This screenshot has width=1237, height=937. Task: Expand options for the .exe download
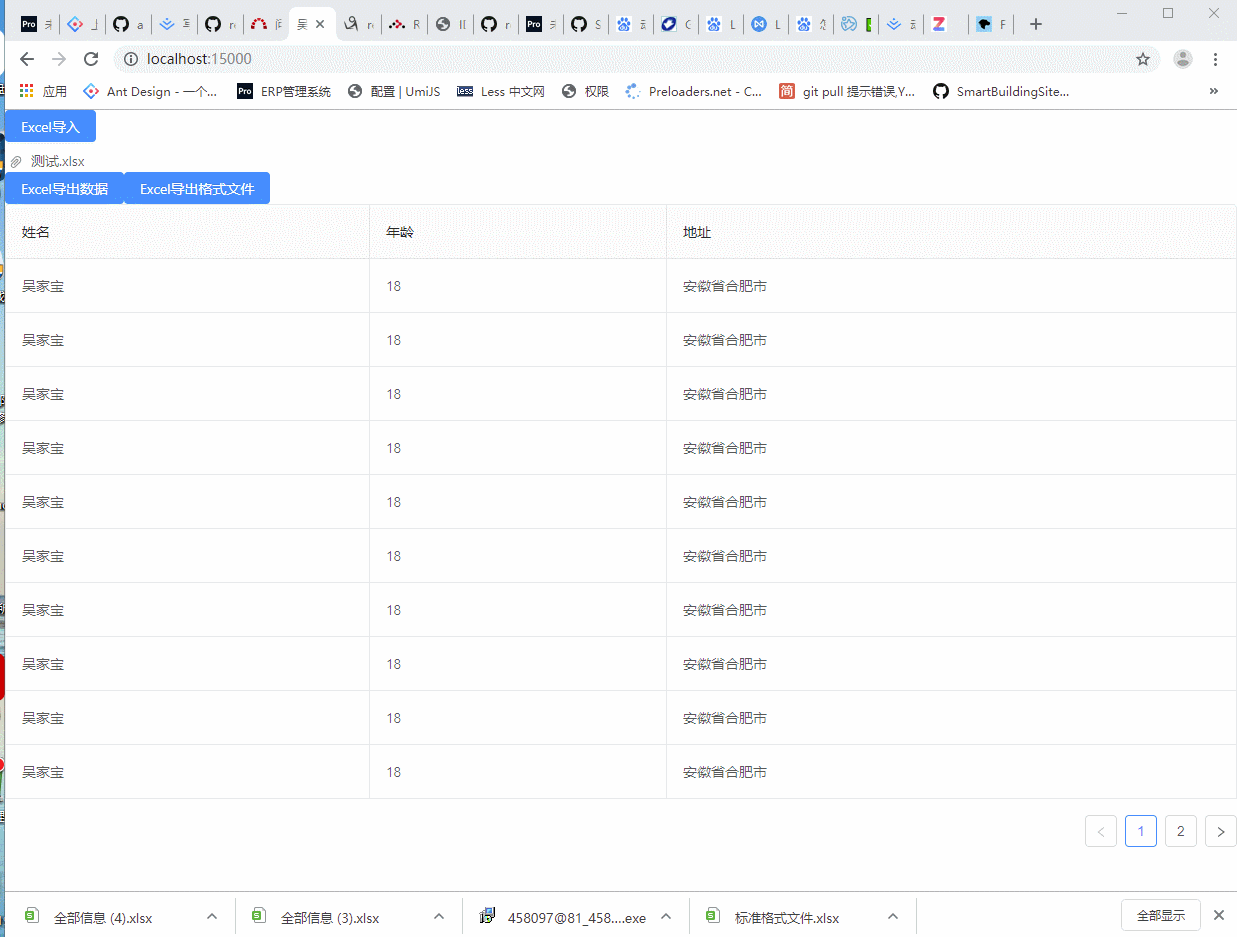[666, 916]
